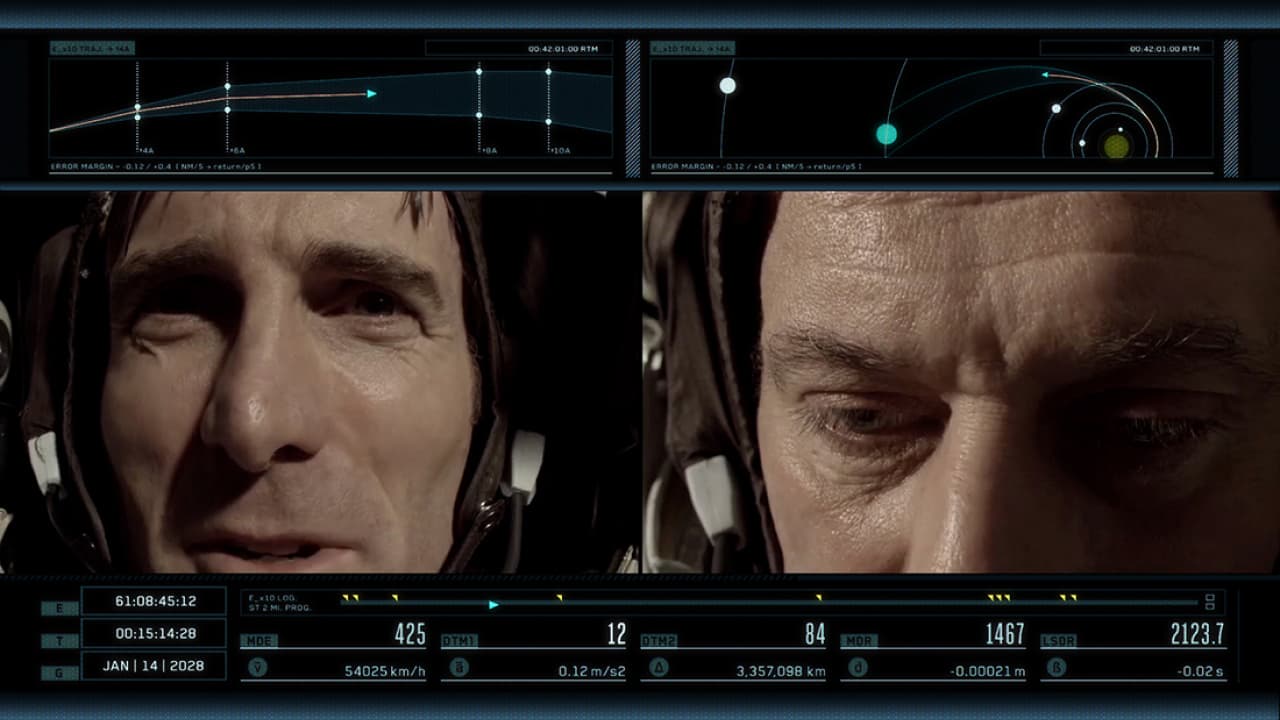Click the trajectory tag above the orbit map
This screenshot has width=1280, height=720.
(692, 48)
